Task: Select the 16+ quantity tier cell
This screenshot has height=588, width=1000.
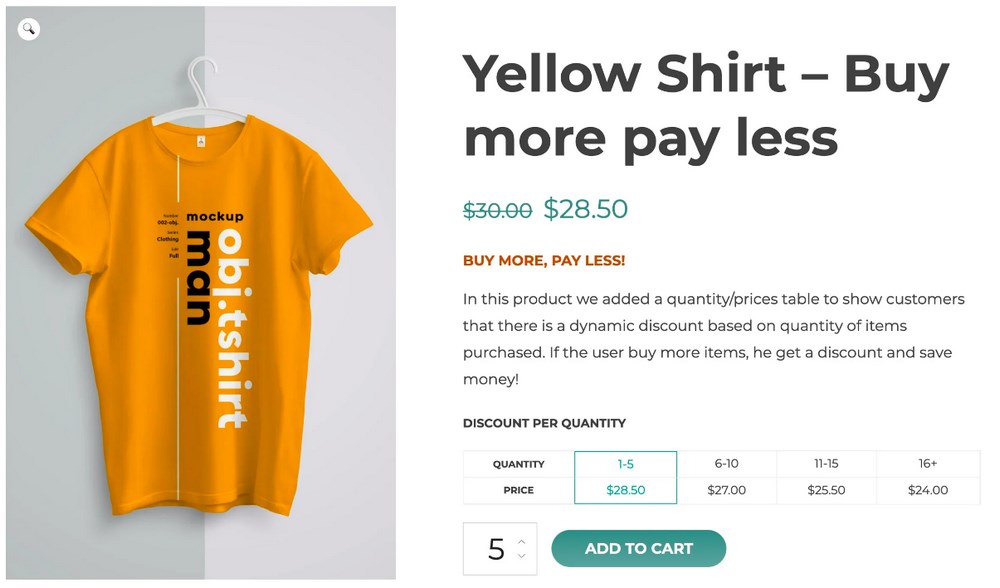Action: point(927,464)
